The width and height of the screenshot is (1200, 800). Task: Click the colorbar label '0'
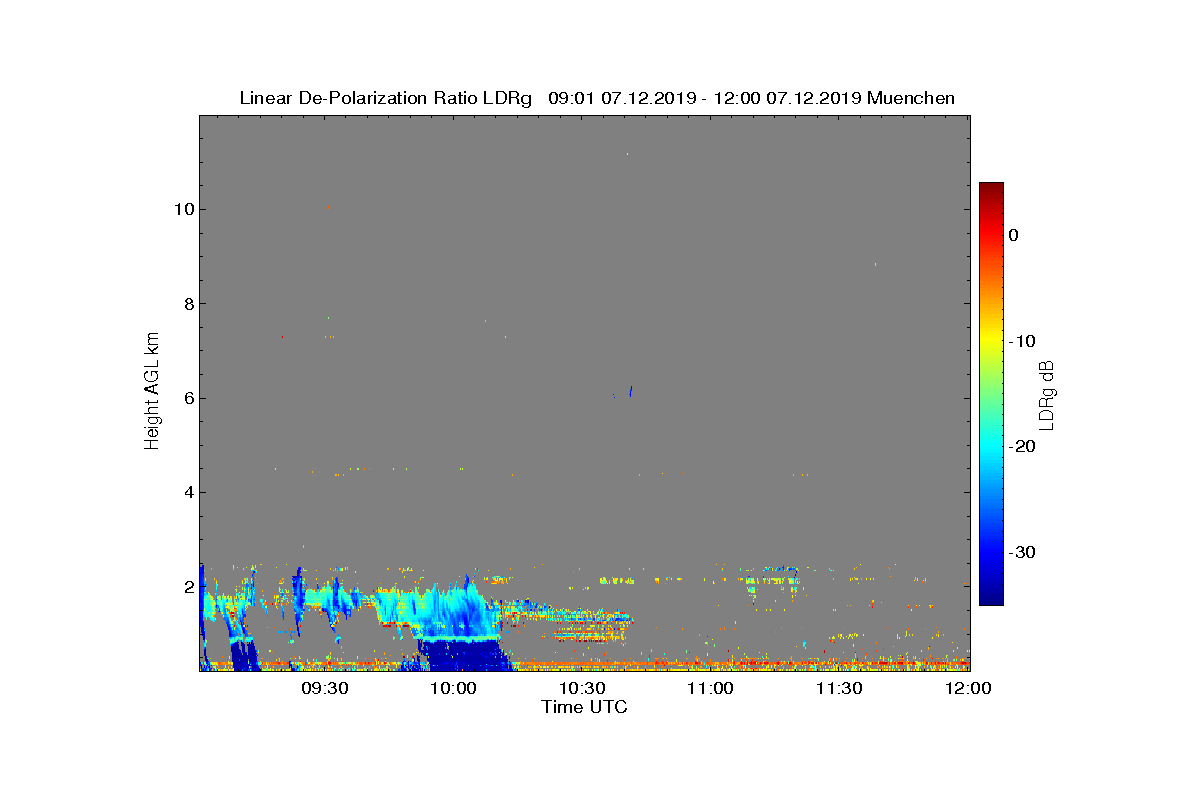(1013, 235)
